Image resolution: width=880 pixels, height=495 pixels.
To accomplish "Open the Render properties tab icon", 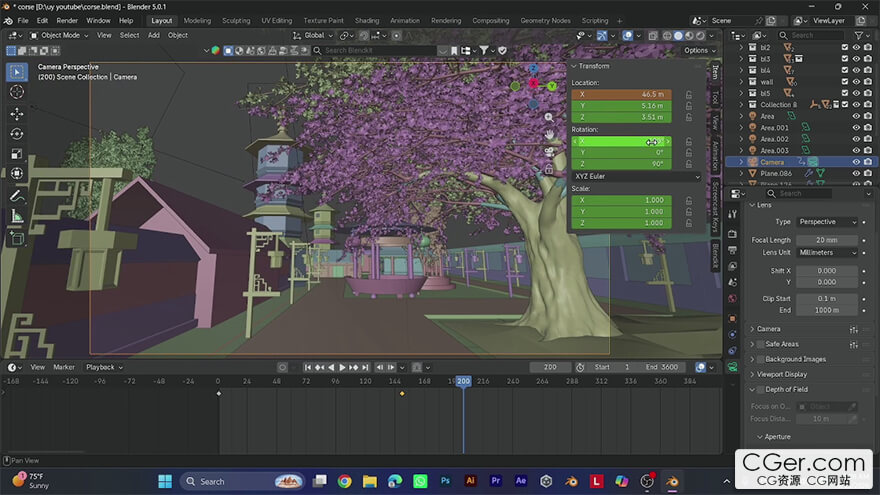I will 732,233.
